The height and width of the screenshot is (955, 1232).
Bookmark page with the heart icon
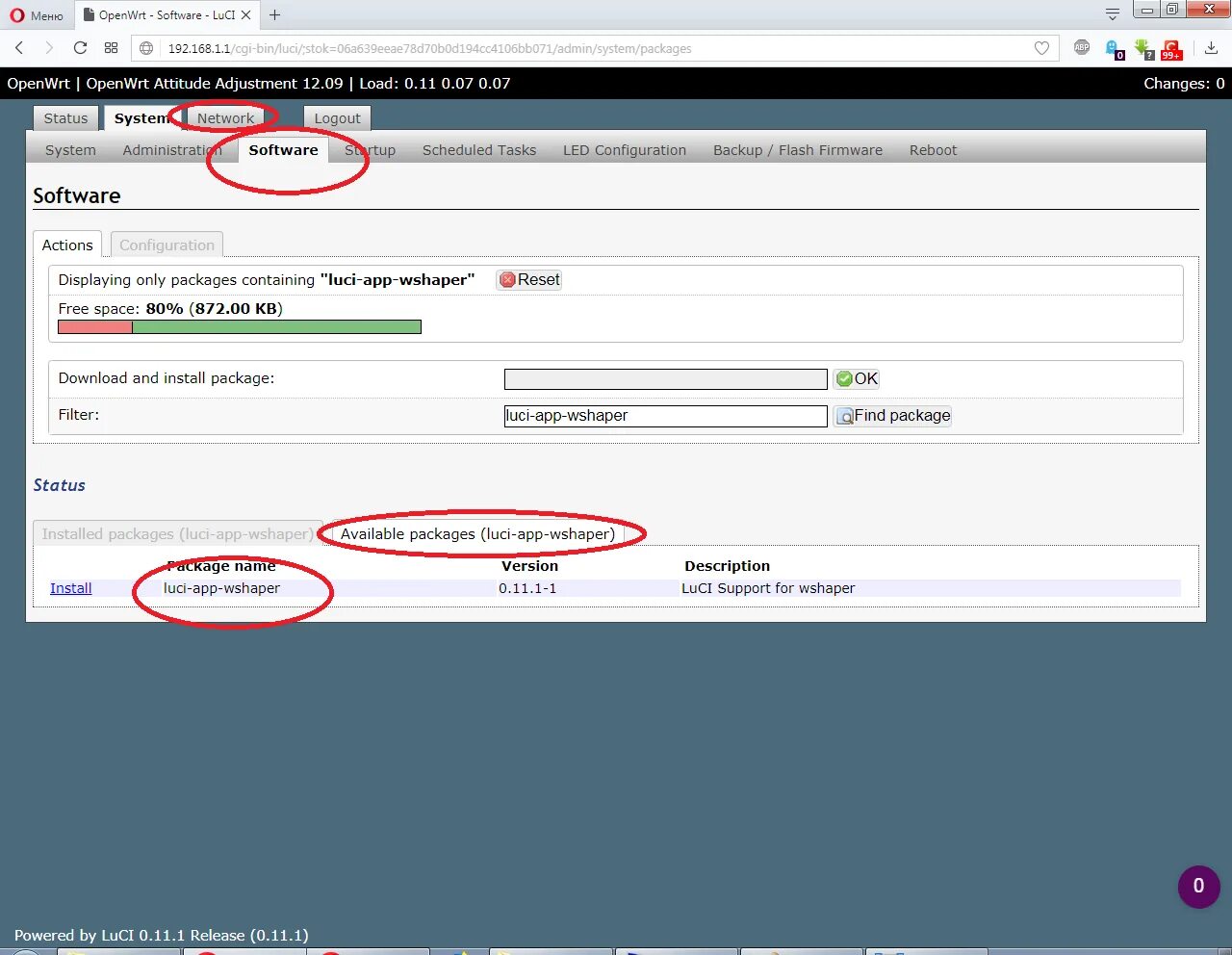(x=1041, y=48)
